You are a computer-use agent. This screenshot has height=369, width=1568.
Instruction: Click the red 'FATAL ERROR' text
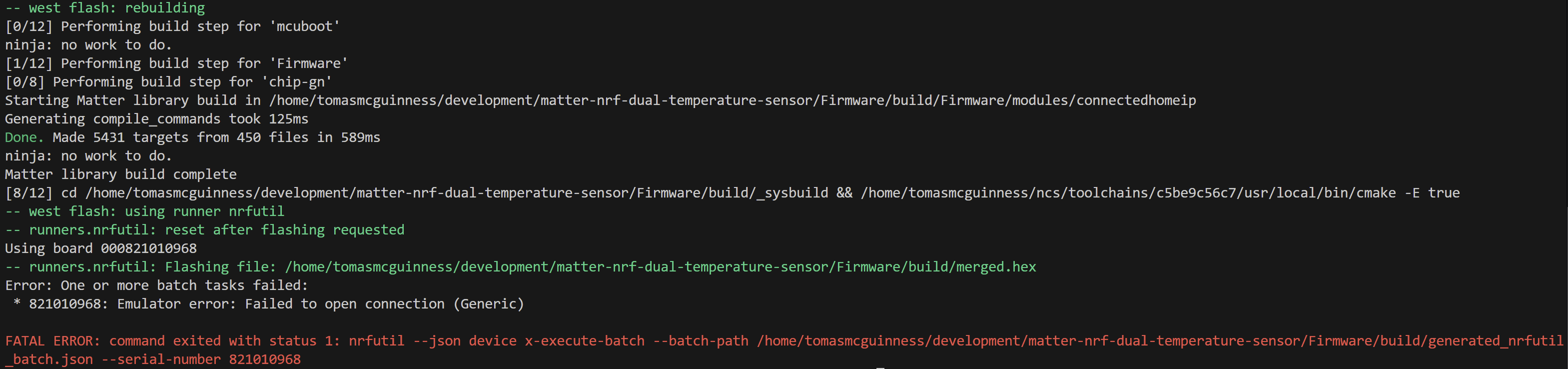click(52, 341)
